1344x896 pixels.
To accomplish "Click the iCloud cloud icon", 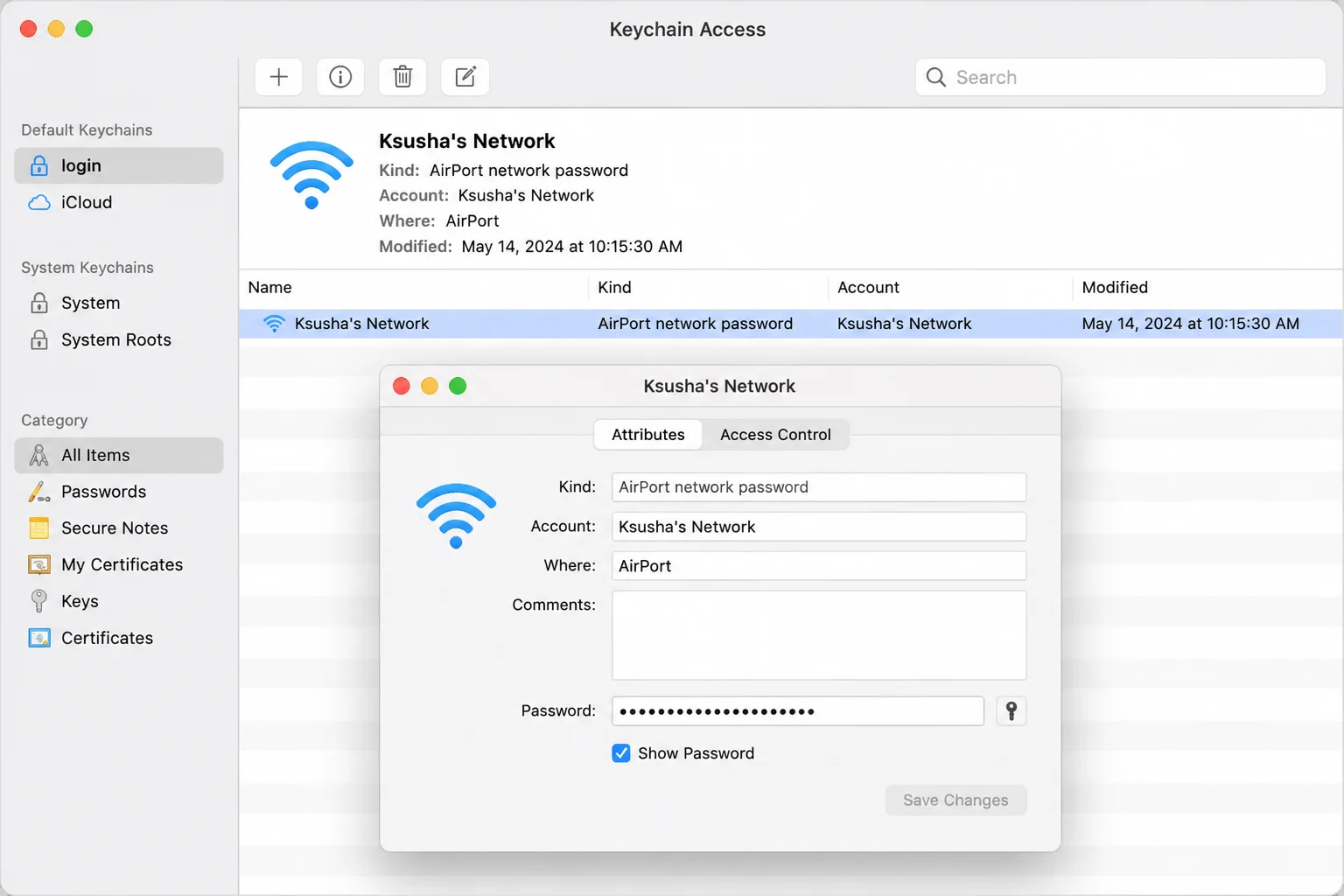I will [39, 203].
